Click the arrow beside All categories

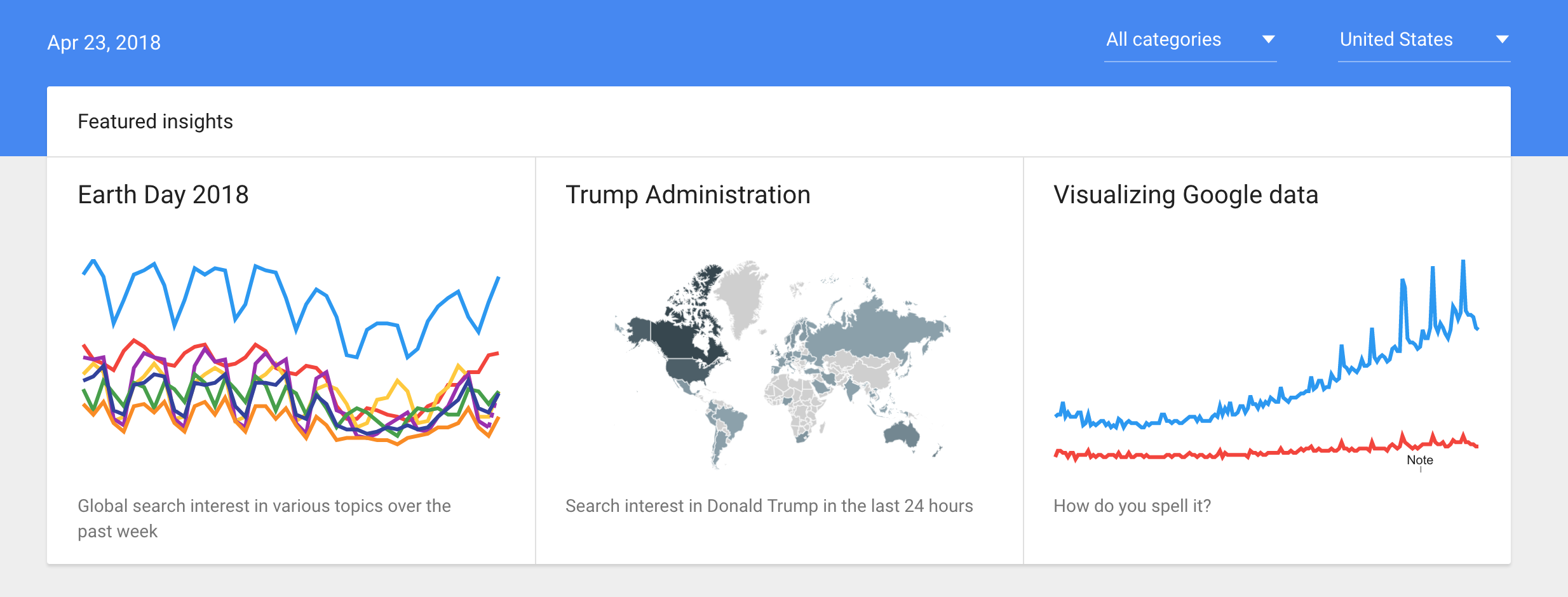click(1268, 39)
